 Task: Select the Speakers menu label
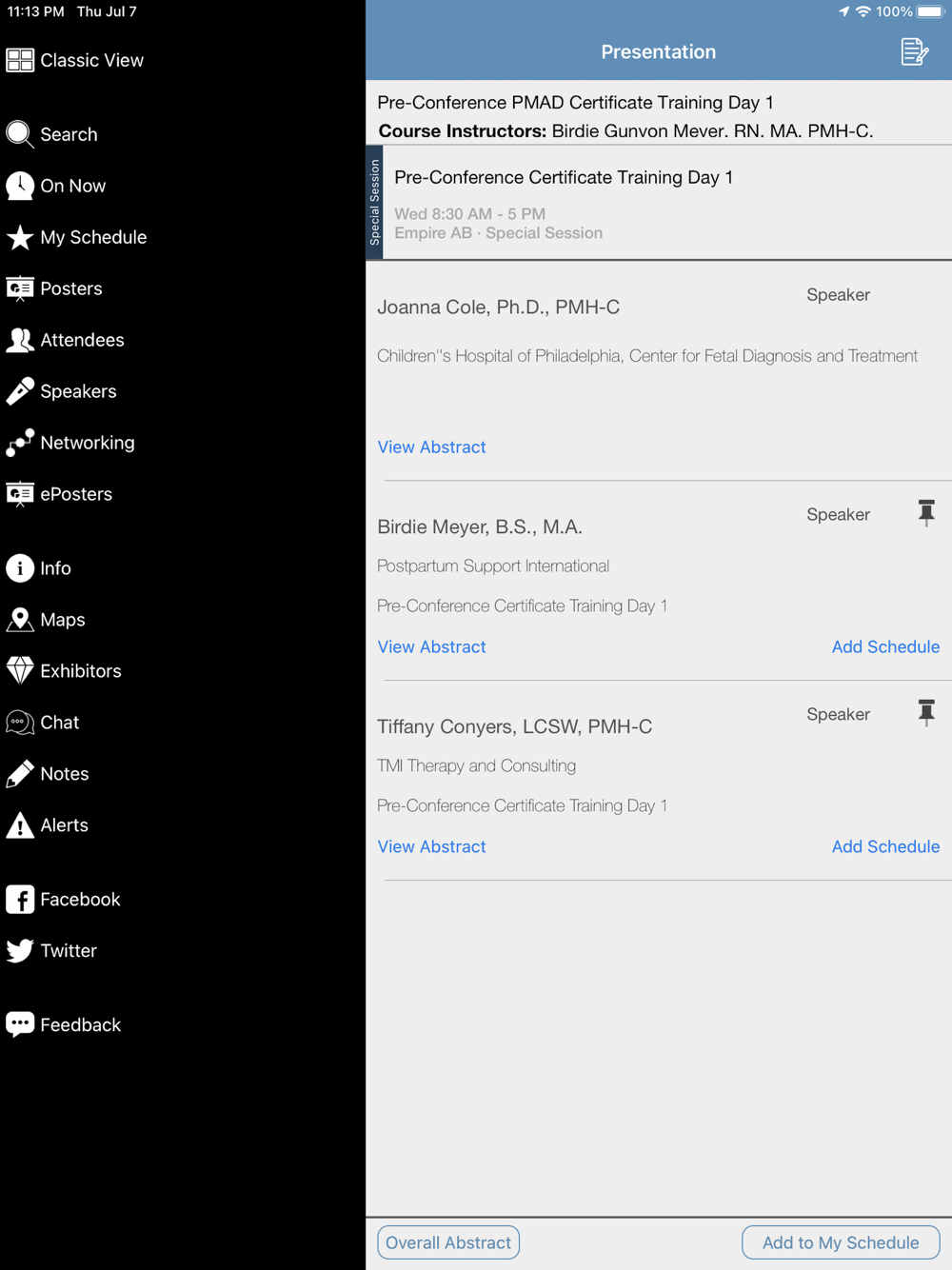[x=78, y=391]
